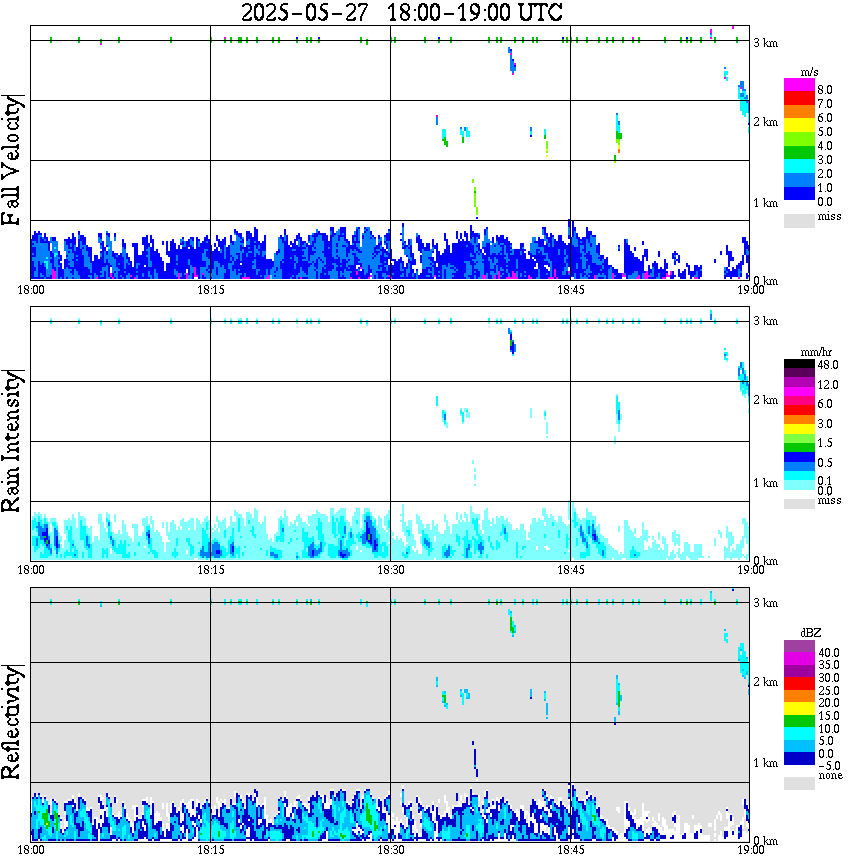Click '25.0' in the dBZ legend
Viewport: 850px width, 868px height.
(x=829, y=691)
